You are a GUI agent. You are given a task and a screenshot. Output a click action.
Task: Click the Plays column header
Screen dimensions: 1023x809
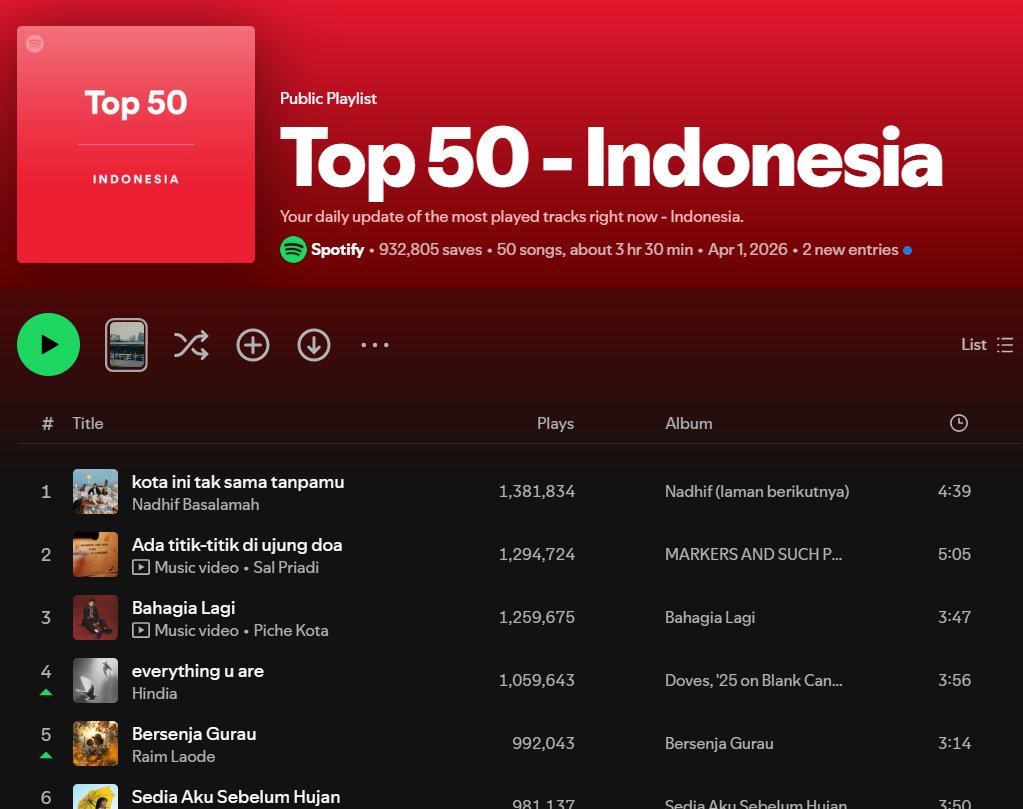555,423
